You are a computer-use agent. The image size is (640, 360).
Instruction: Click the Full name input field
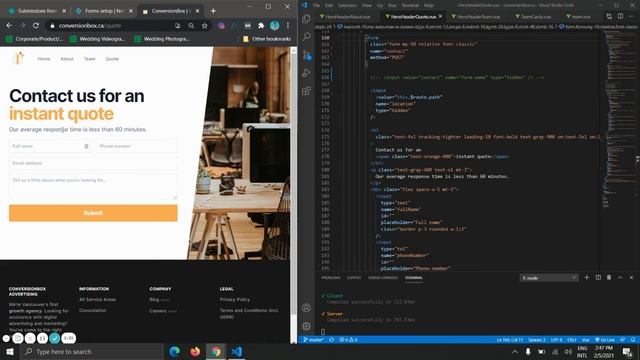[x=50, y=146]
